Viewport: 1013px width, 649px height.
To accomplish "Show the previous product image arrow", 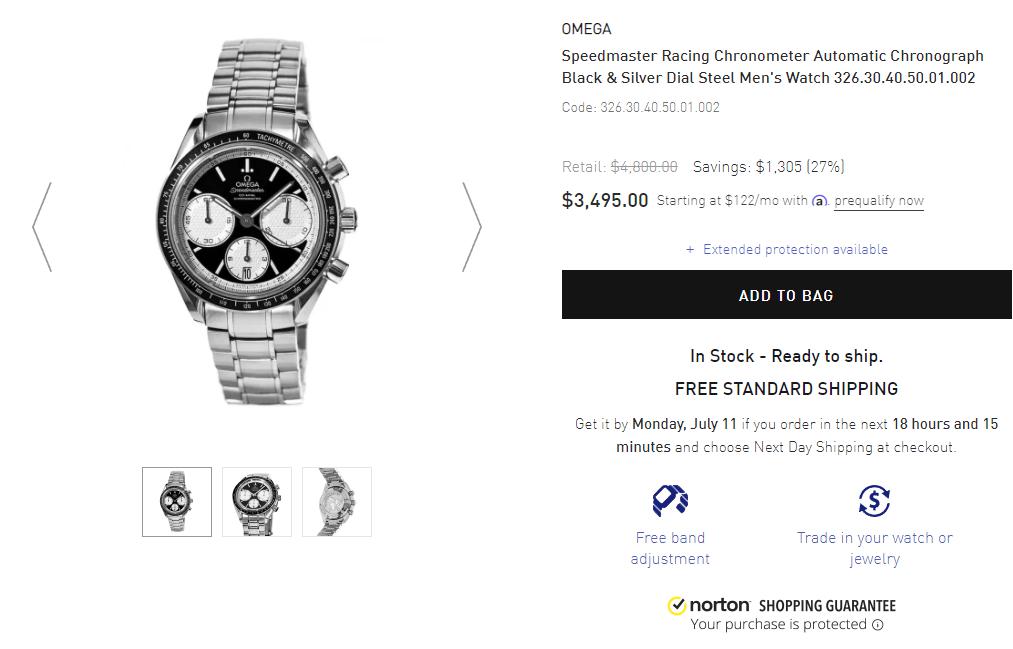I will [42, 227].
